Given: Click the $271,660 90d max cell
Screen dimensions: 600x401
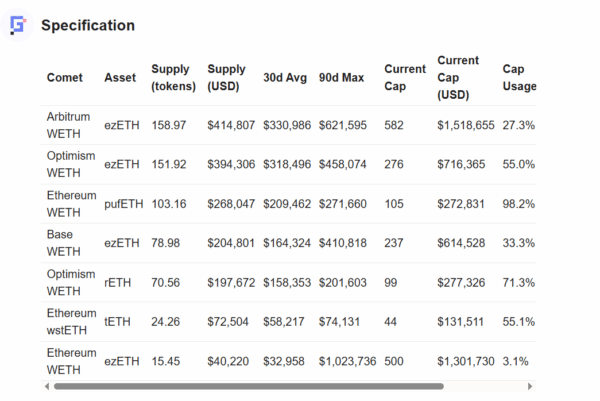Looking at the screenshot, I should [343, 204].
